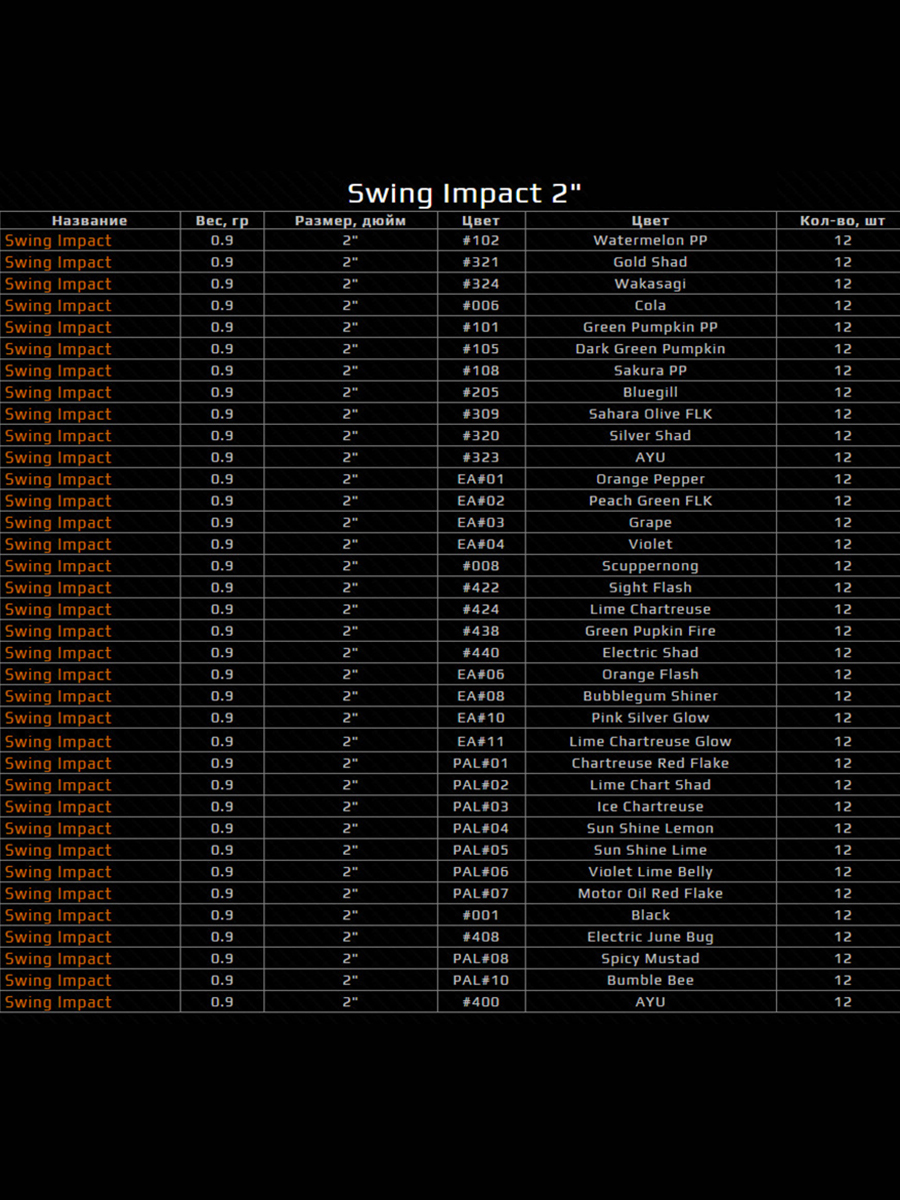The image size is (900, 1200).
Task: Select the "PAL#10" code cell
Action: [x=480, y=980]
